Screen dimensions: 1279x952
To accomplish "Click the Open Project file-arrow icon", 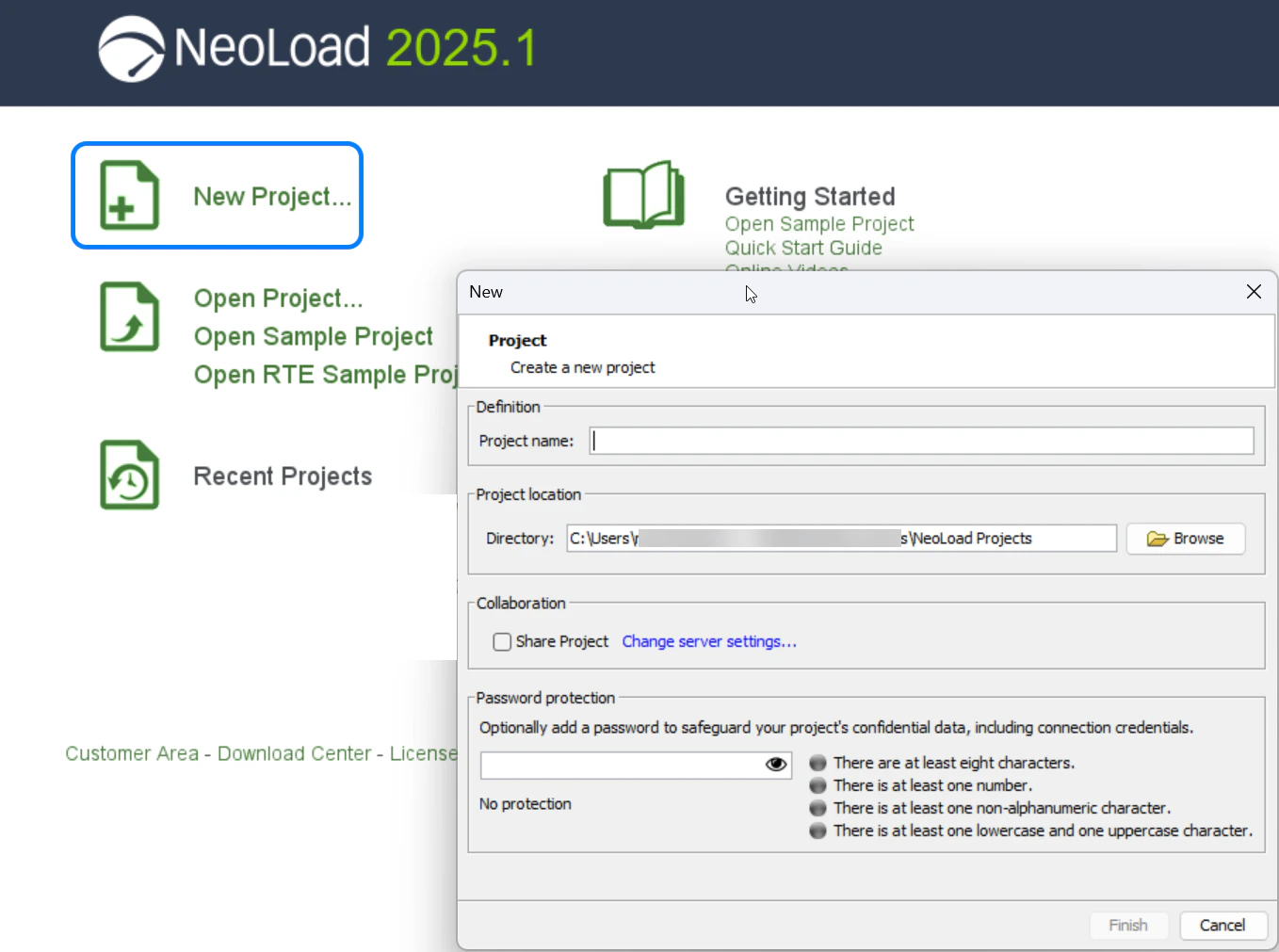I will (129, 316).
